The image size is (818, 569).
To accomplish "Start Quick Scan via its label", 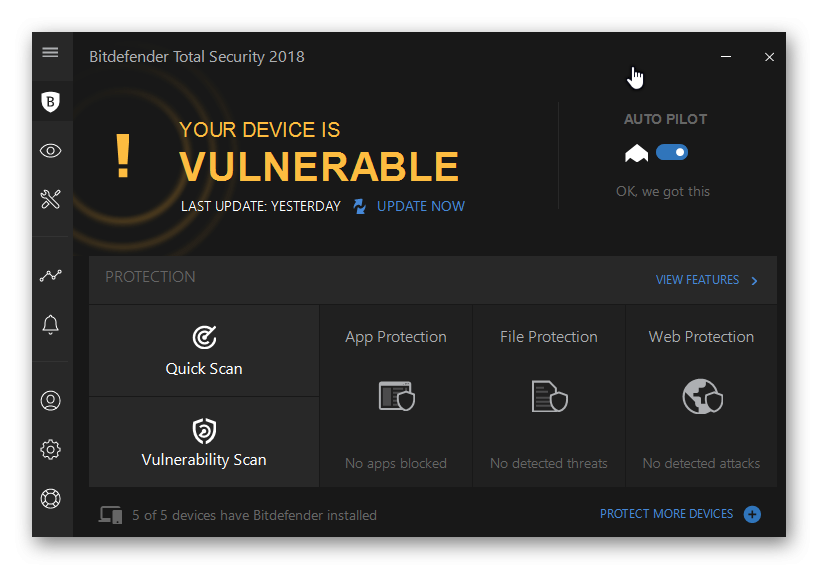I will (204, 369).
